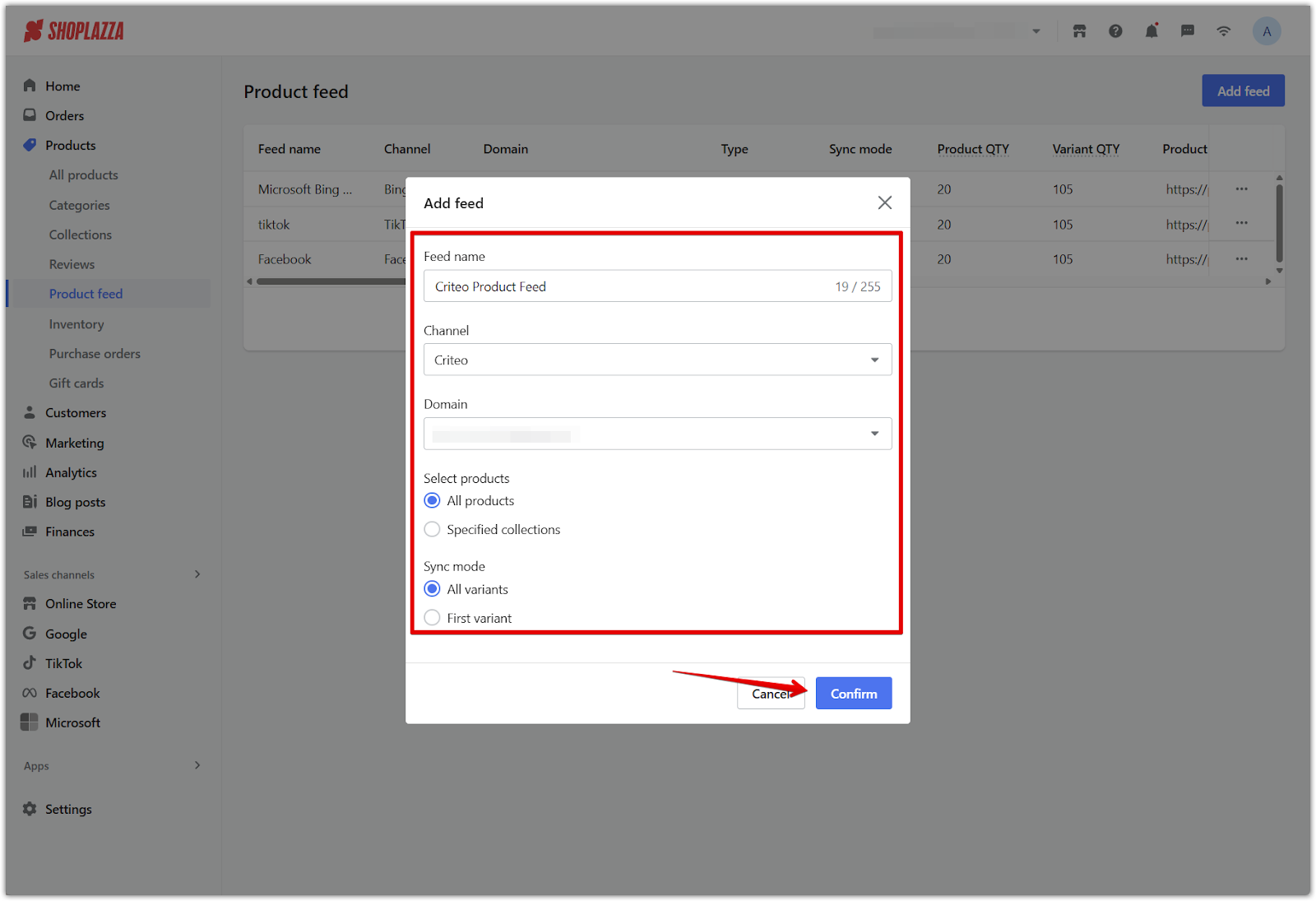1316x901 pixels.
Task: Click the Online Store shop icon
Action: tap(30, 603)
